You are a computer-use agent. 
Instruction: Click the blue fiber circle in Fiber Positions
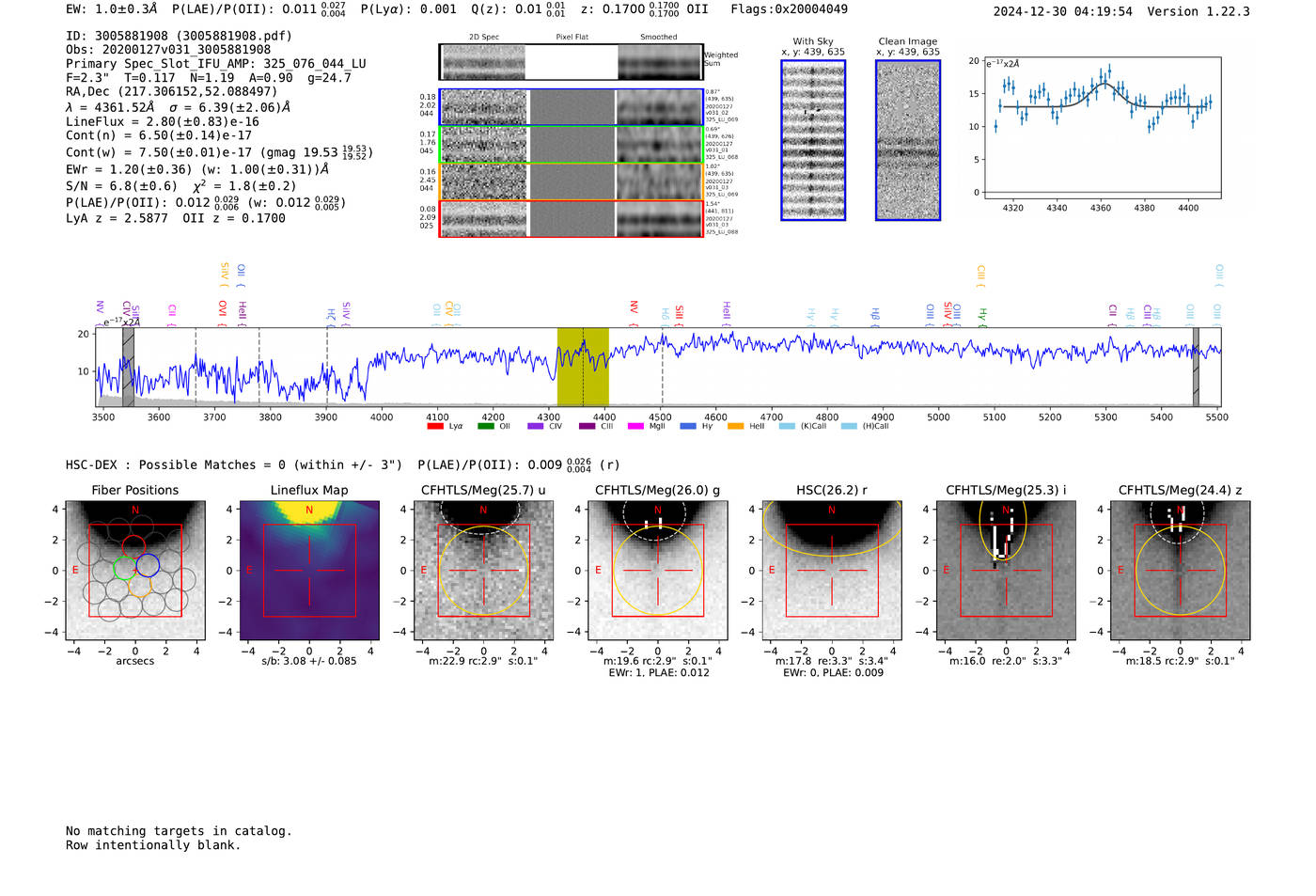click(x=148, y=565)
